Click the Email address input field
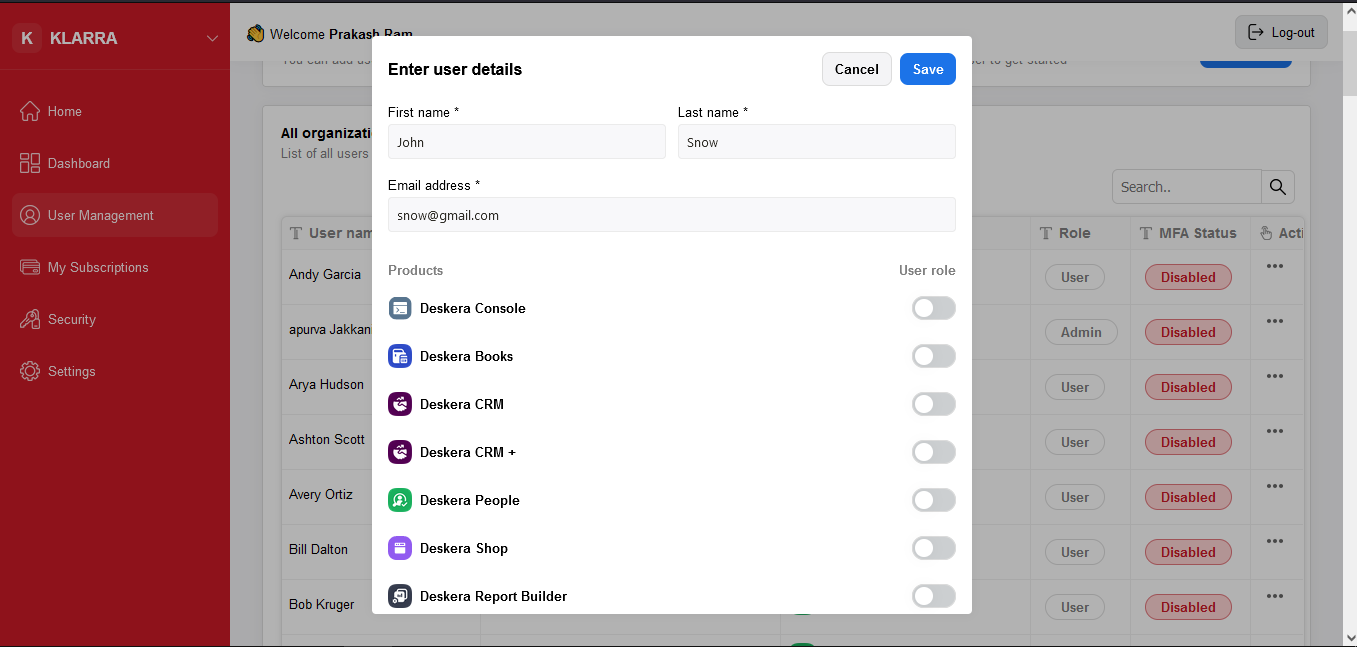Screen dimensions: 1357x647 click(x=672, y=215)
